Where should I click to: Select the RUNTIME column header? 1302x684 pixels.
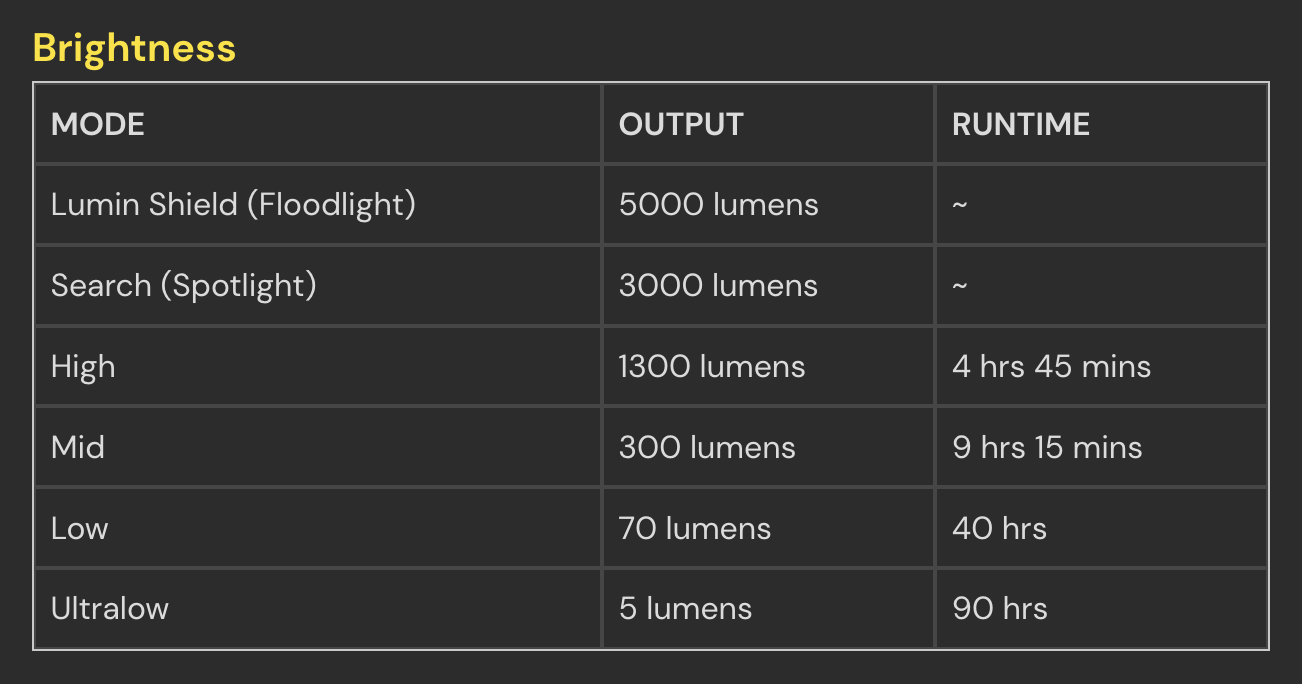1101,124
